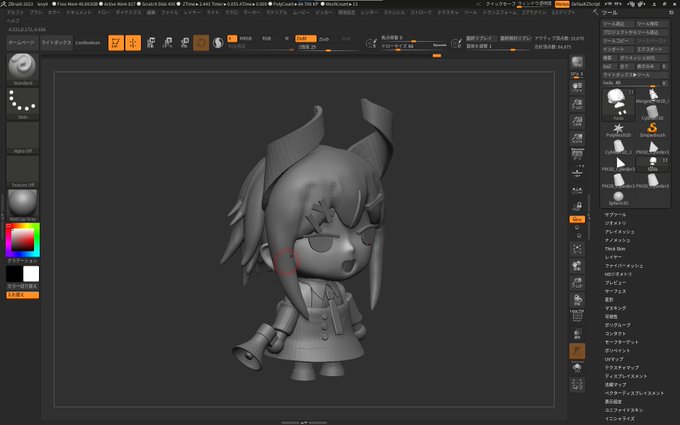Click the BPR render icon

(x=577, y=62)
